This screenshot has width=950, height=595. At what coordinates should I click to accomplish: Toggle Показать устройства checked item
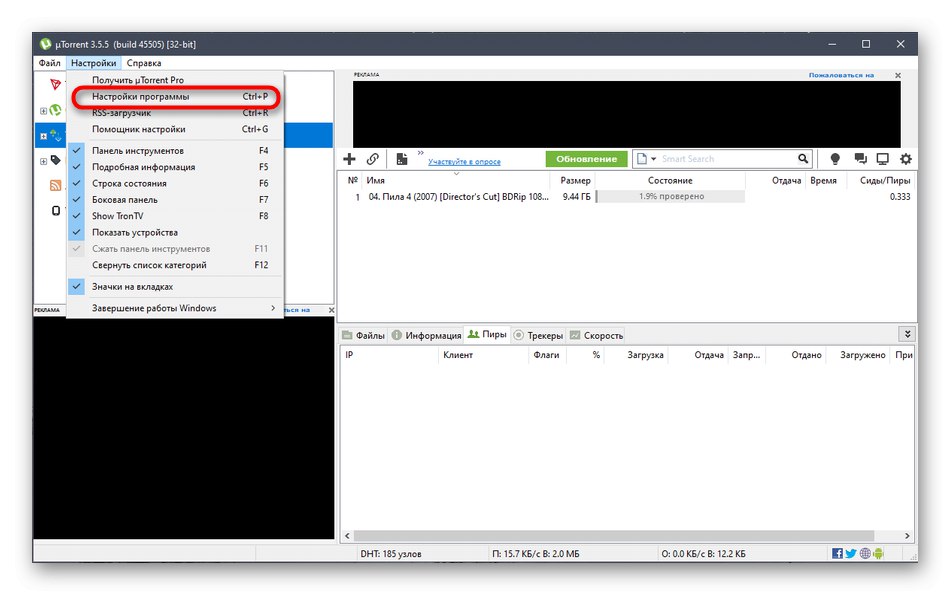[x=174, y=232]
